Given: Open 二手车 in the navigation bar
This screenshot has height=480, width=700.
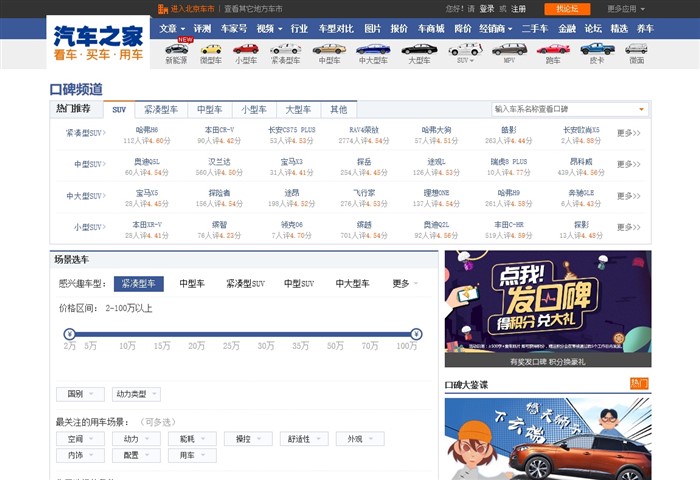Looking at the screenshot, I should [x=535, y=29].
